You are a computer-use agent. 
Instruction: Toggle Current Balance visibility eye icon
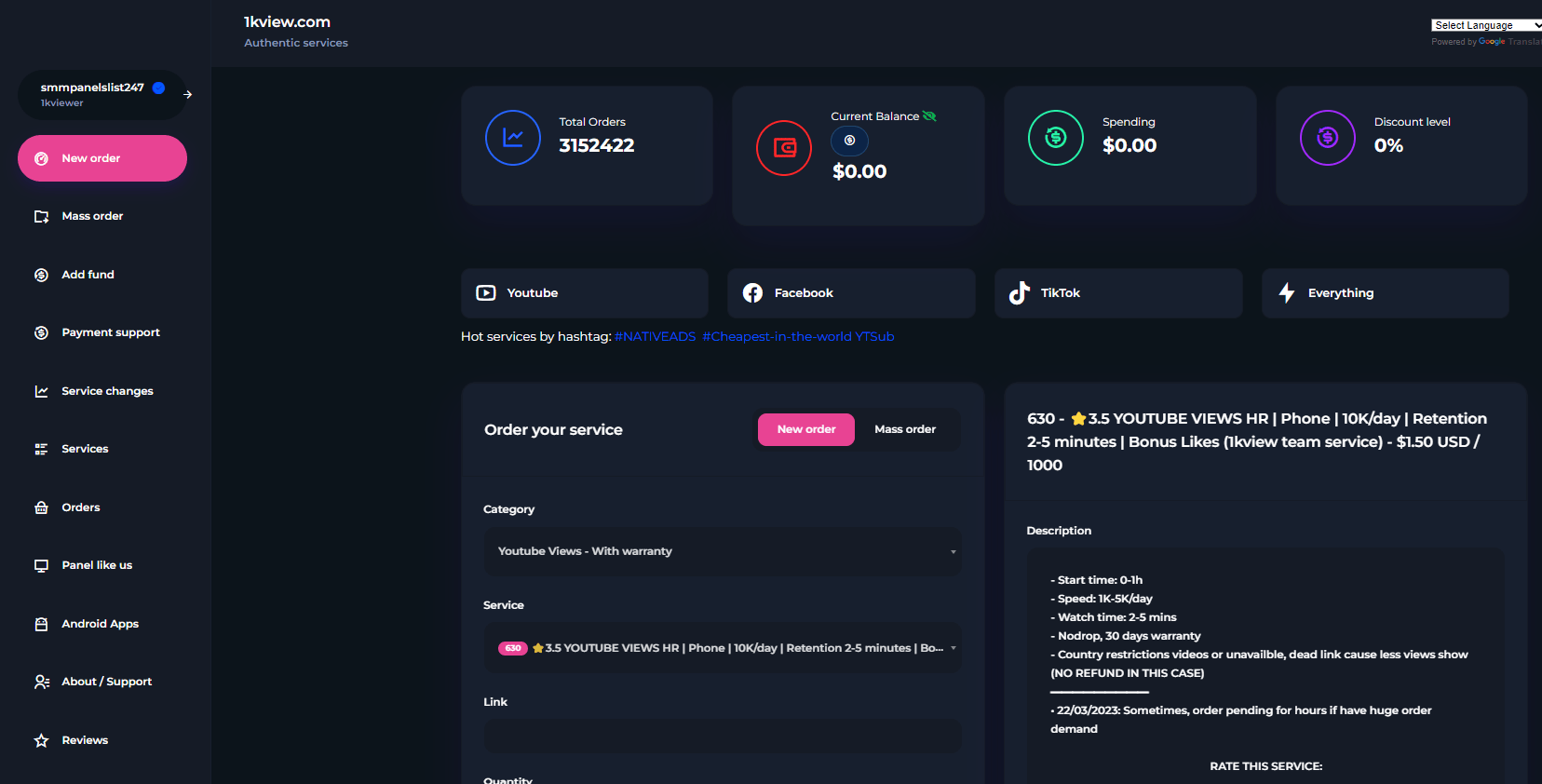tap(929, 116)
